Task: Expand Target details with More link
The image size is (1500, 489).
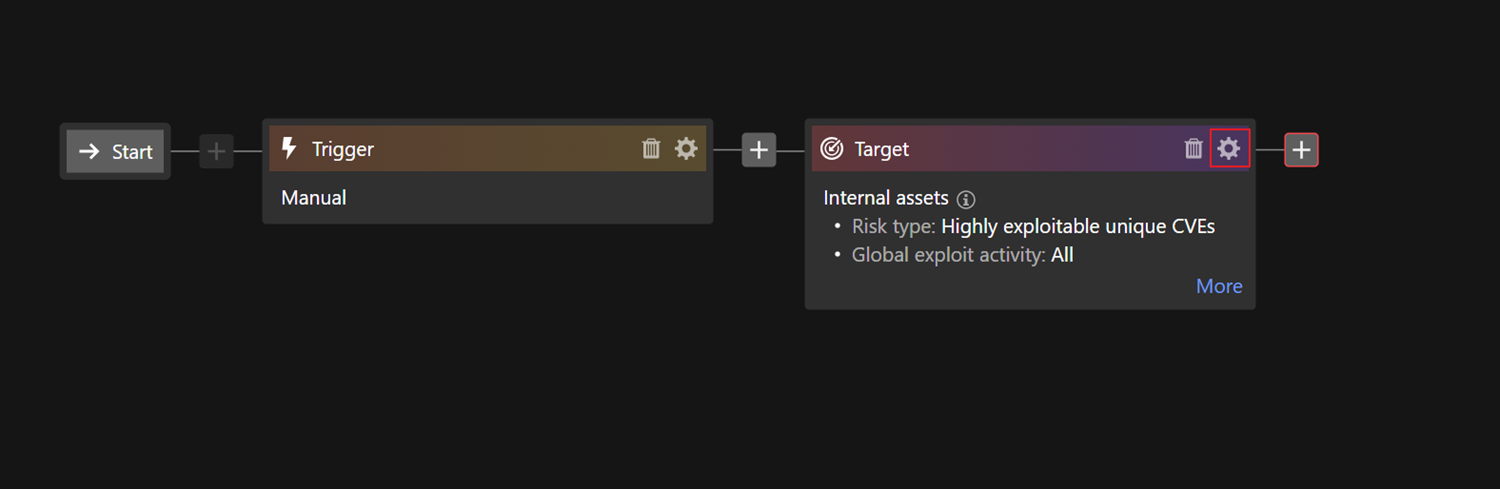Action: tap(1219, 286)
